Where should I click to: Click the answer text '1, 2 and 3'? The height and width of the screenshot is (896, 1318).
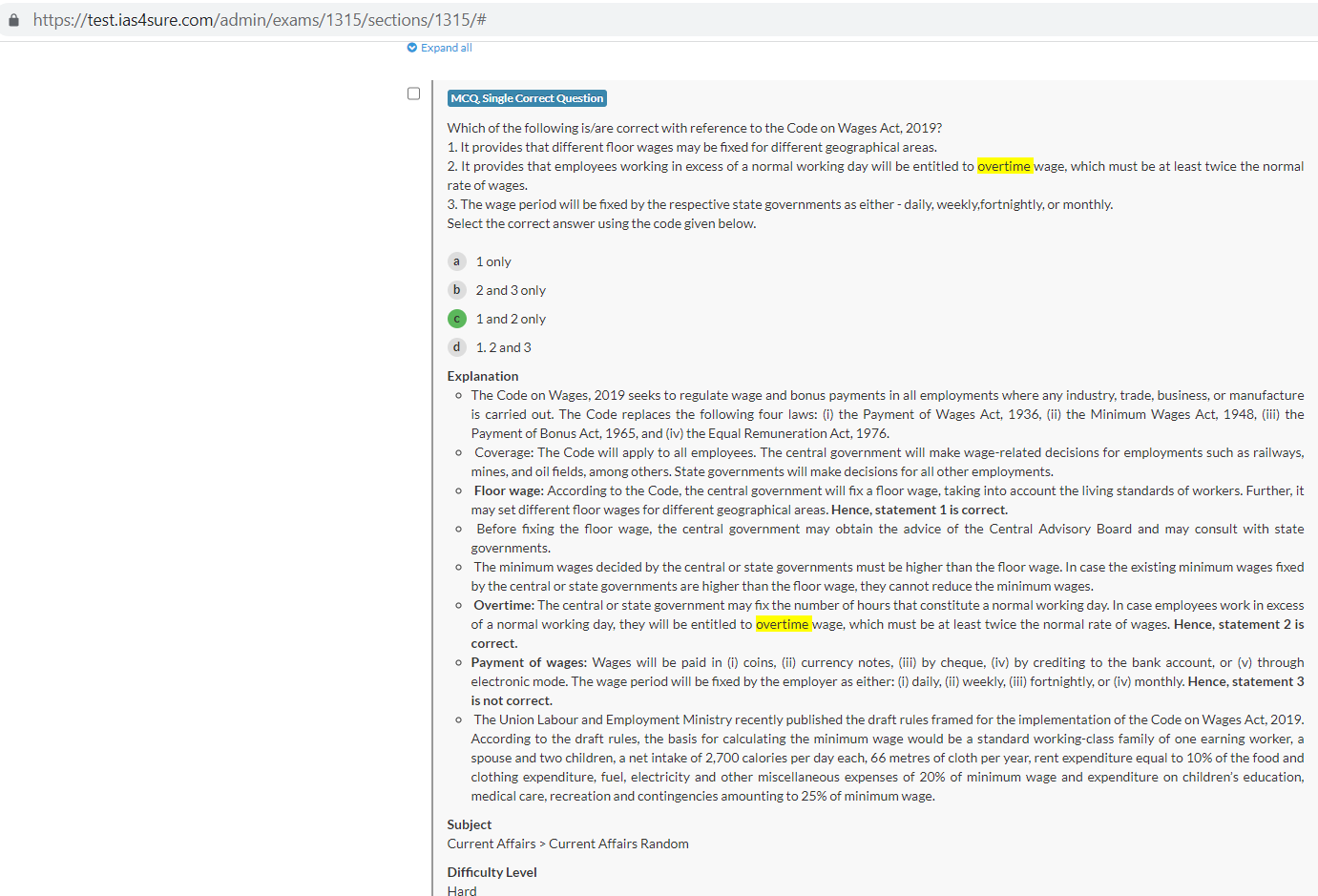point(503,347)
